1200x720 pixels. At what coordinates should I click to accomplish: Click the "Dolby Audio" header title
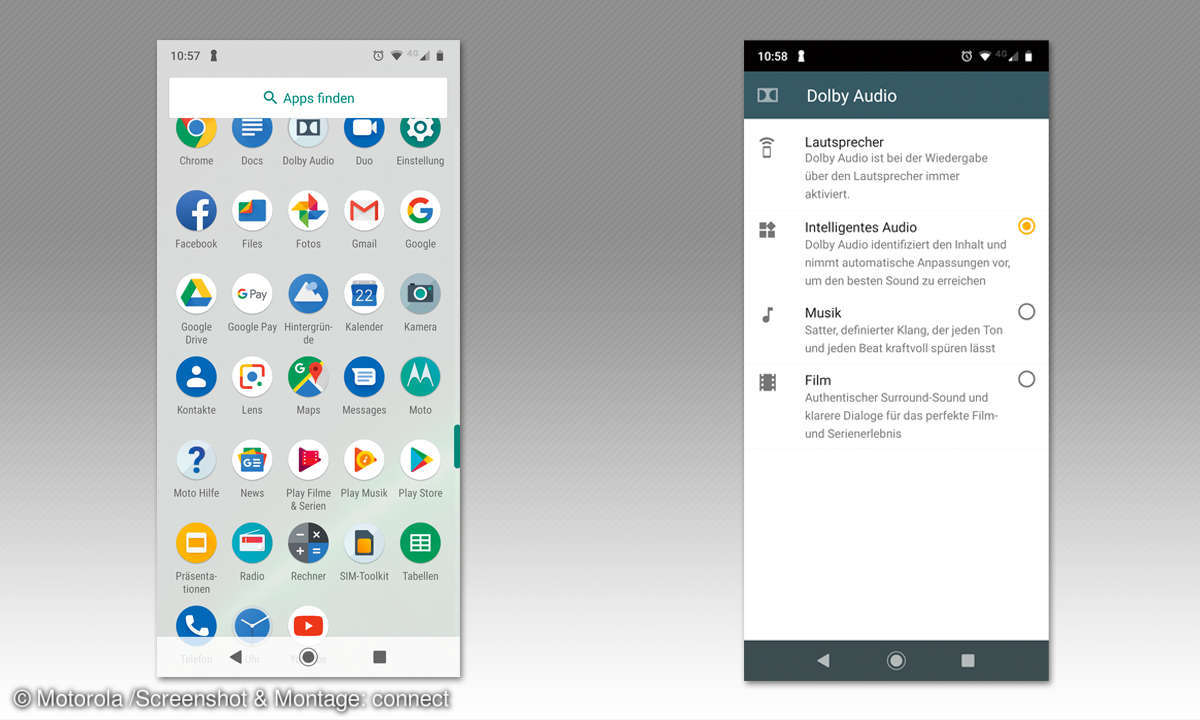[851, 96]
